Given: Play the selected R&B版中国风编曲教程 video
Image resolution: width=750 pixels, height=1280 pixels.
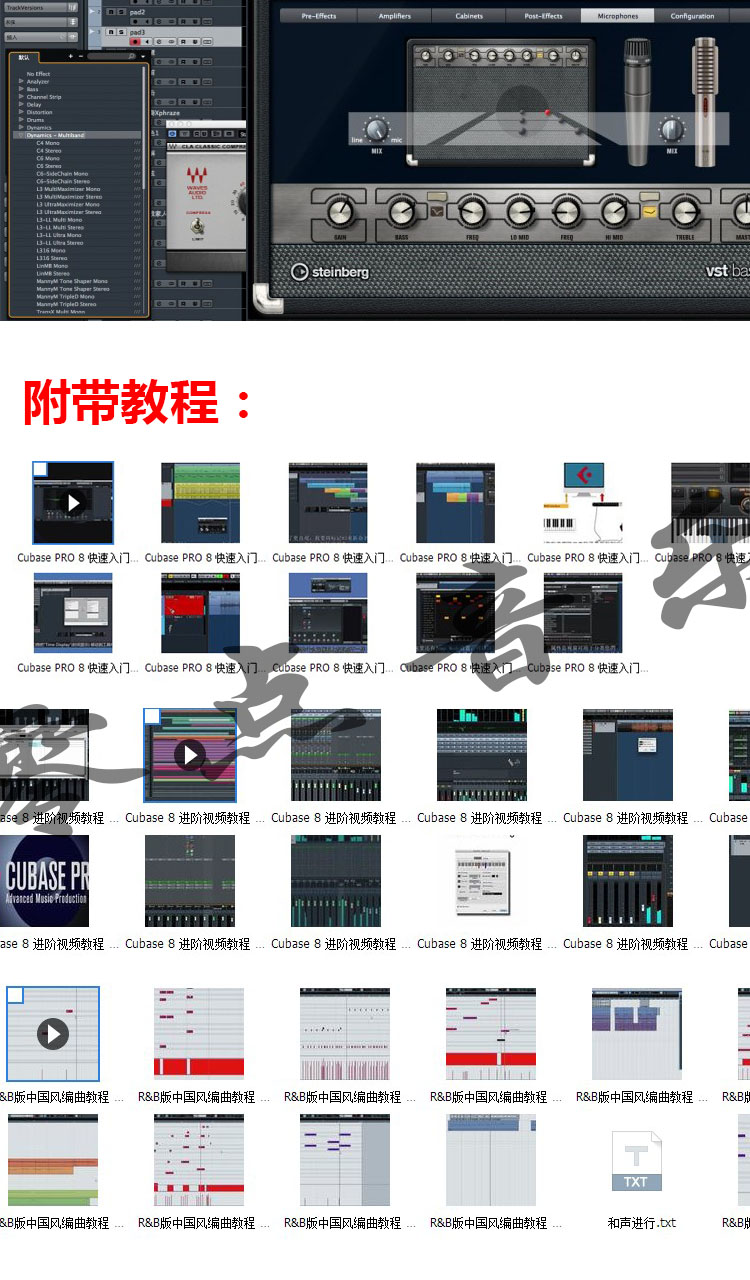Looking at the screenshot, I should [x=53, y=1034].
